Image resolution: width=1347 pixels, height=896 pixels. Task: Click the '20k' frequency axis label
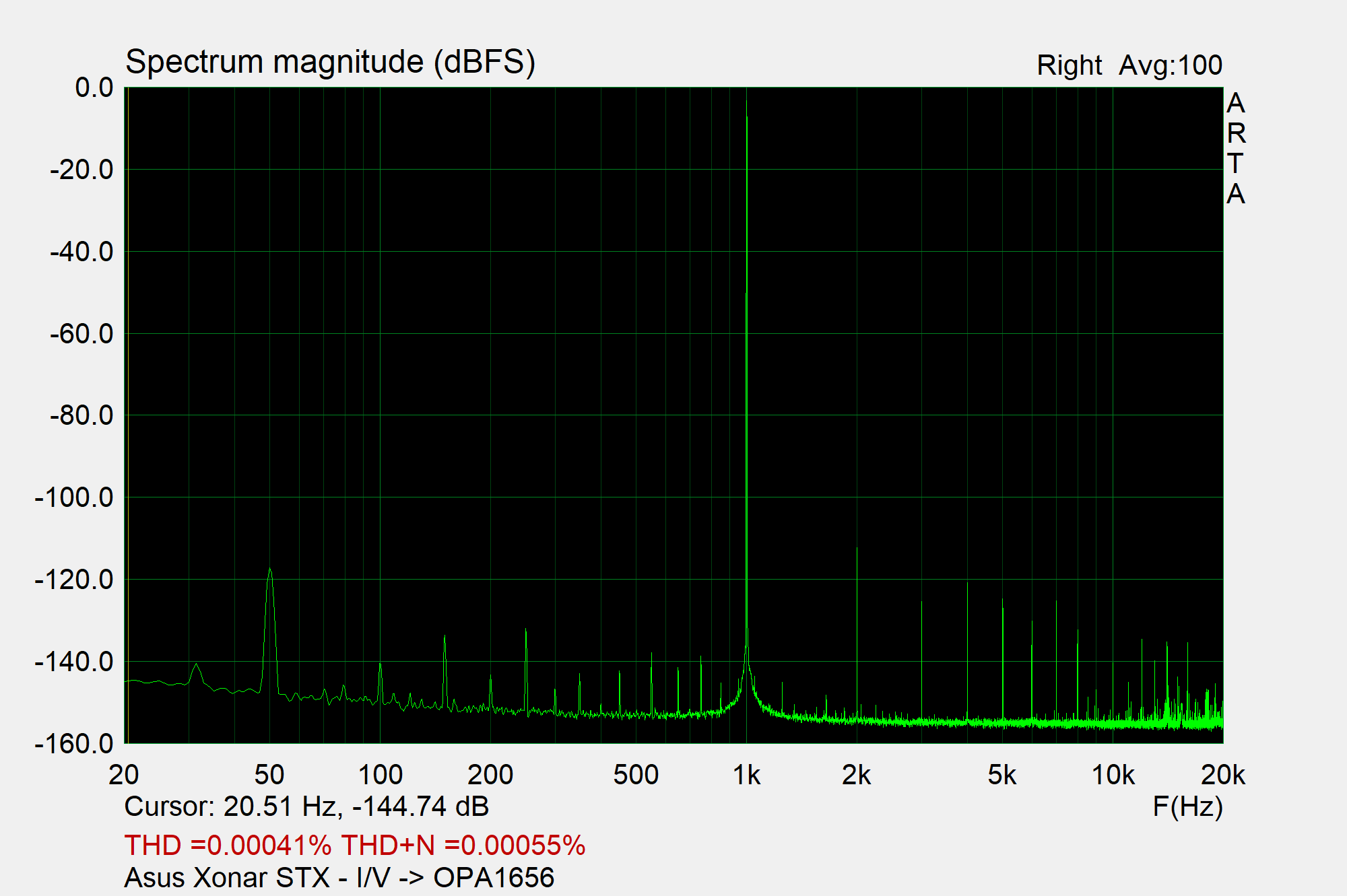(1223, 776)
